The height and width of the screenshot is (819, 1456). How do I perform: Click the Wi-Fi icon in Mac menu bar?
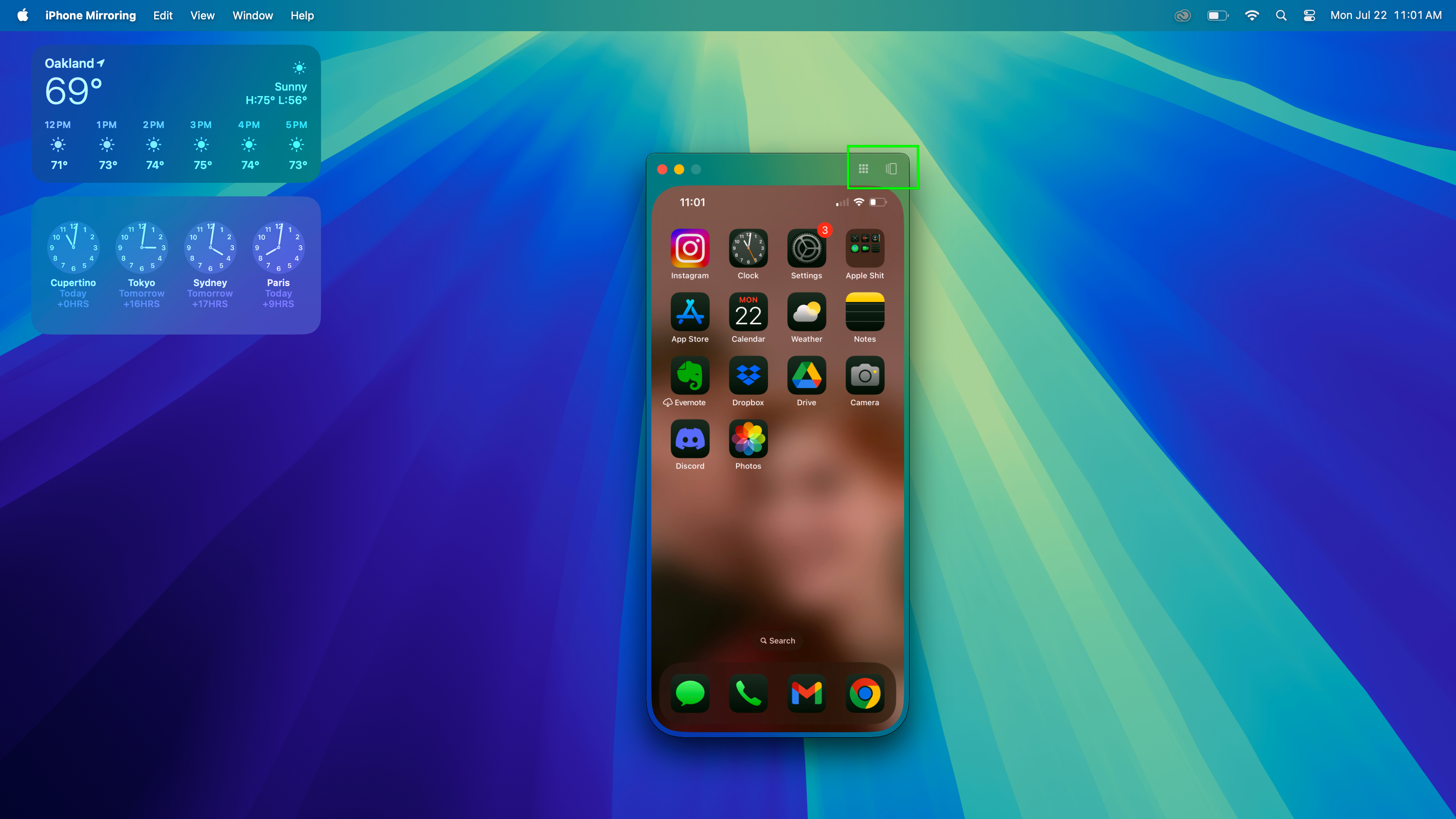point(1253,15)
